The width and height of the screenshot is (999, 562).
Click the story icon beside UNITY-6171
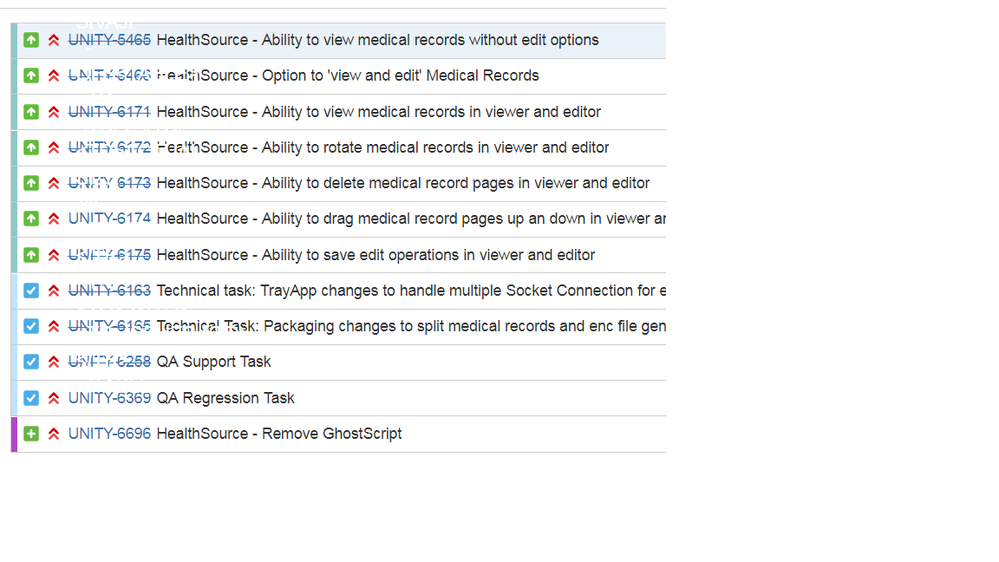pyautogui.click(x=31, y=112)
